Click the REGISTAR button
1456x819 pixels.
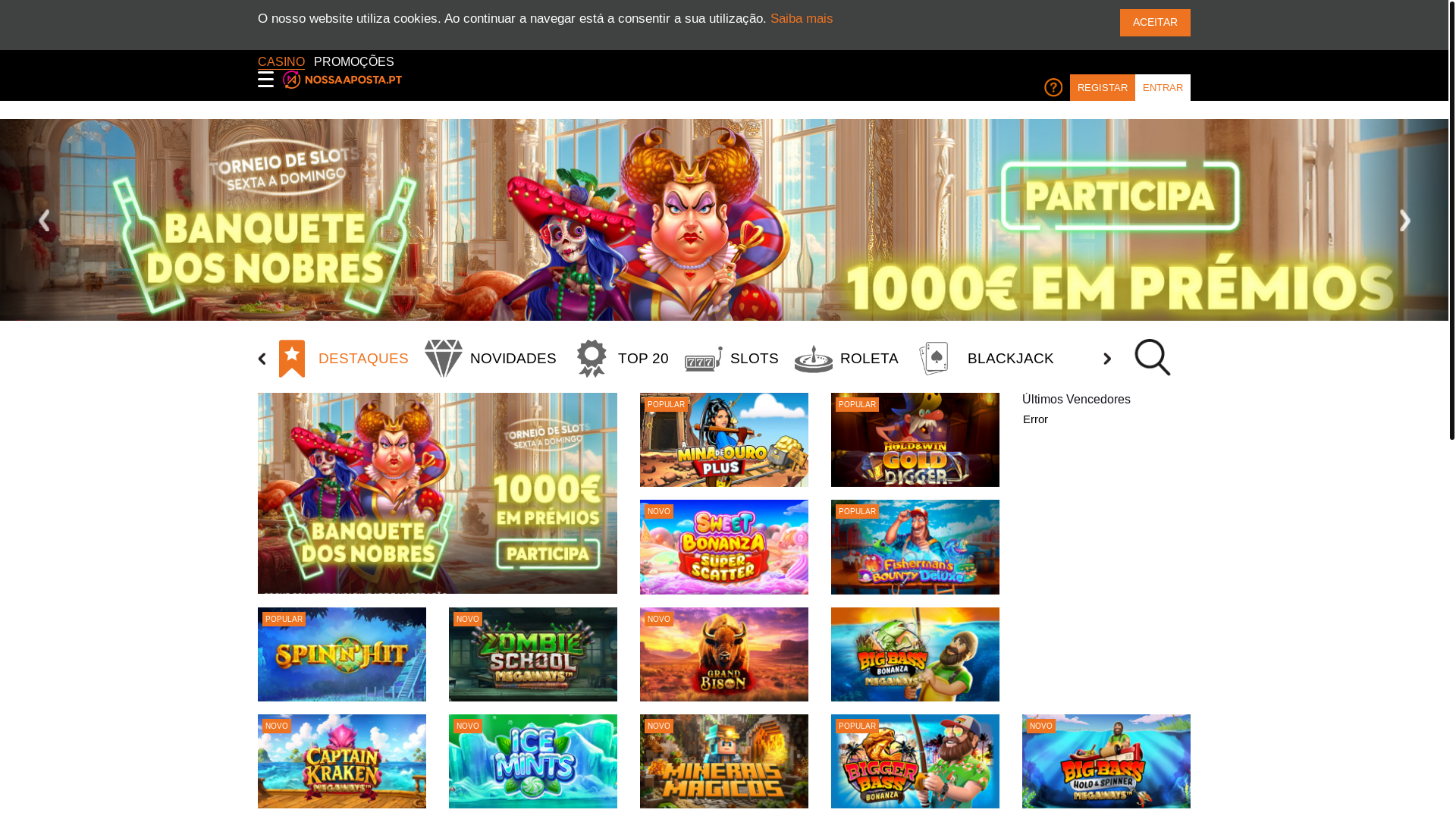[1103, 88]
